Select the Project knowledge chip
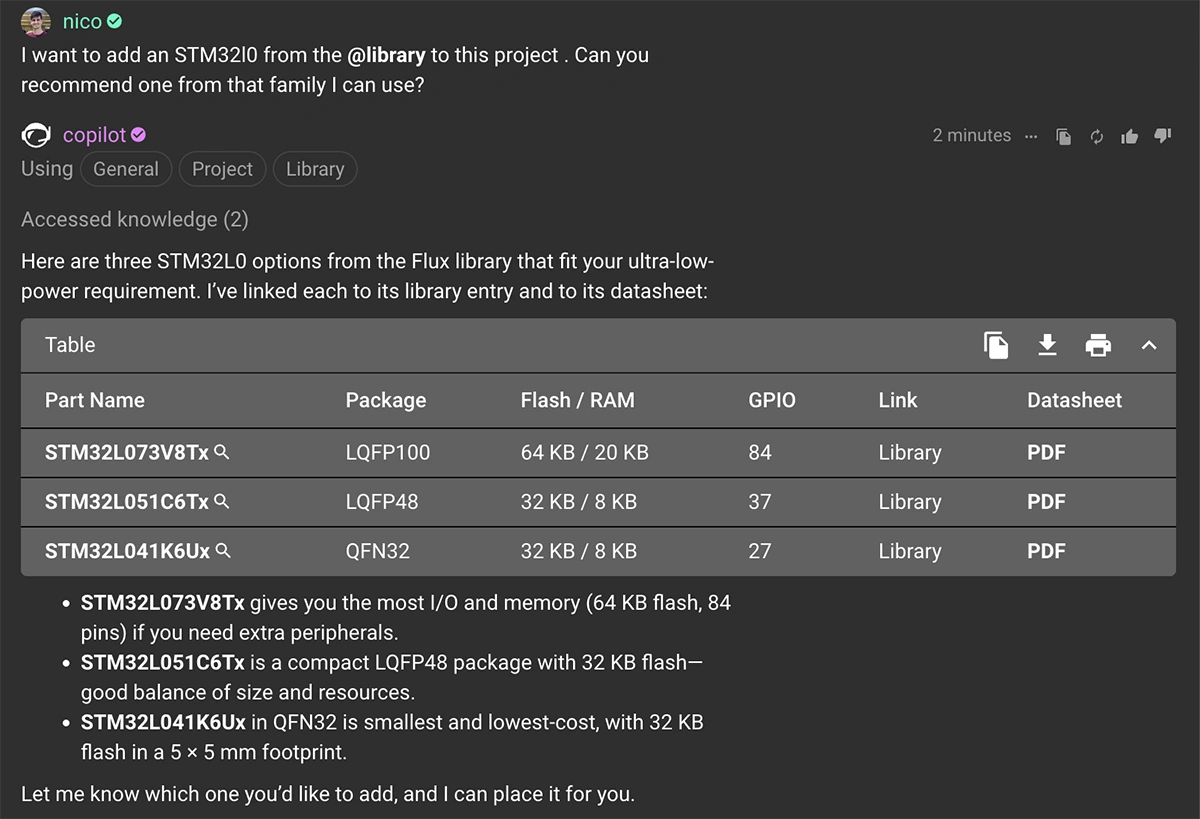Viewport: 1200px width, 819px height. coord(222,169)
